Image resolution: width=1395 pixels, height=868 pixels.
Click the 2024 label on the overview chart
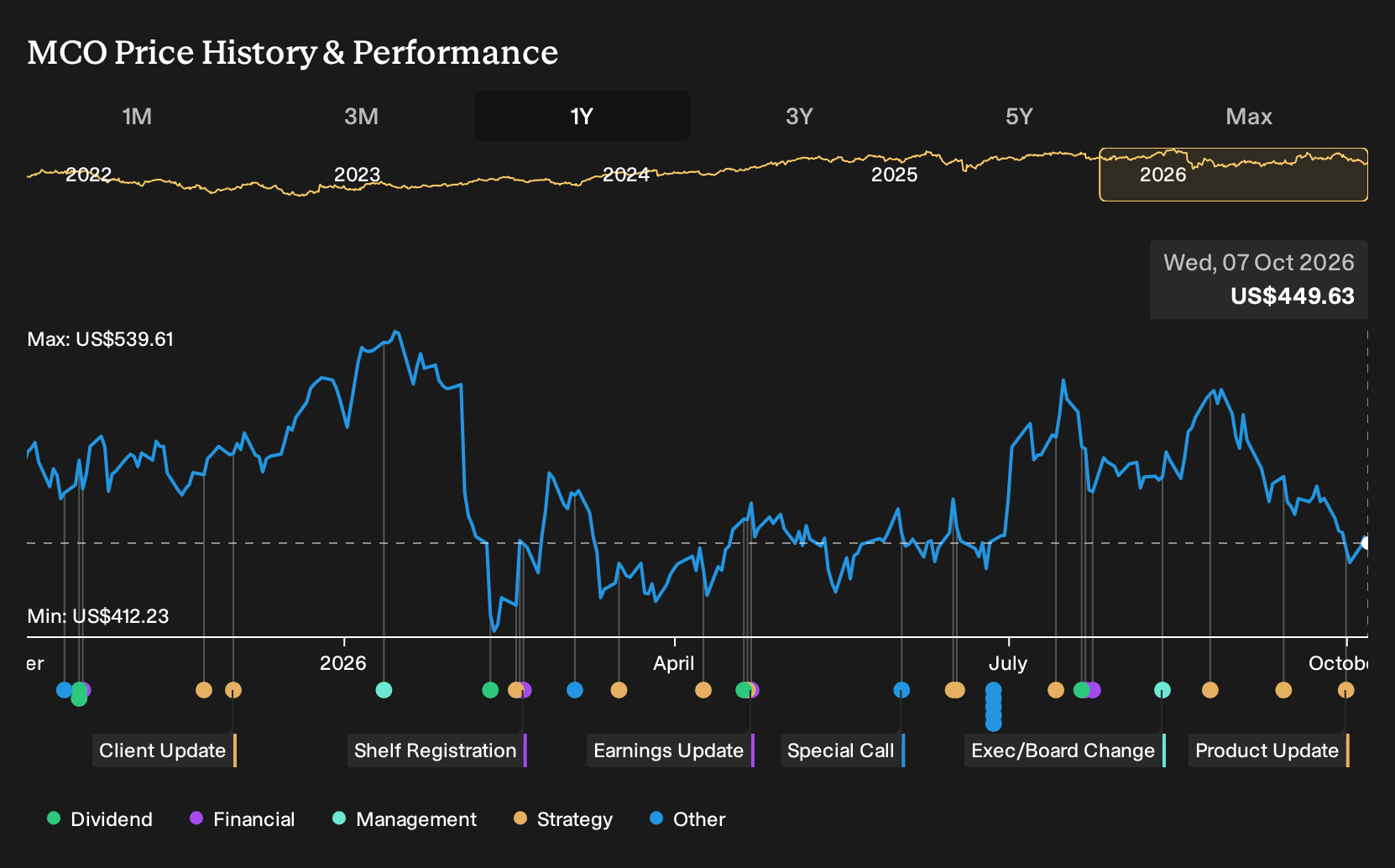pyautogui.click(x=626, y=175)
